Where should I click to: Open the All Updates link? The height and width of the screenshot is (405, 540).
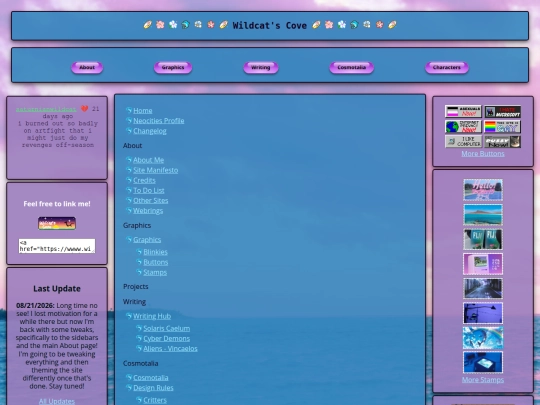tap(57, 401)
